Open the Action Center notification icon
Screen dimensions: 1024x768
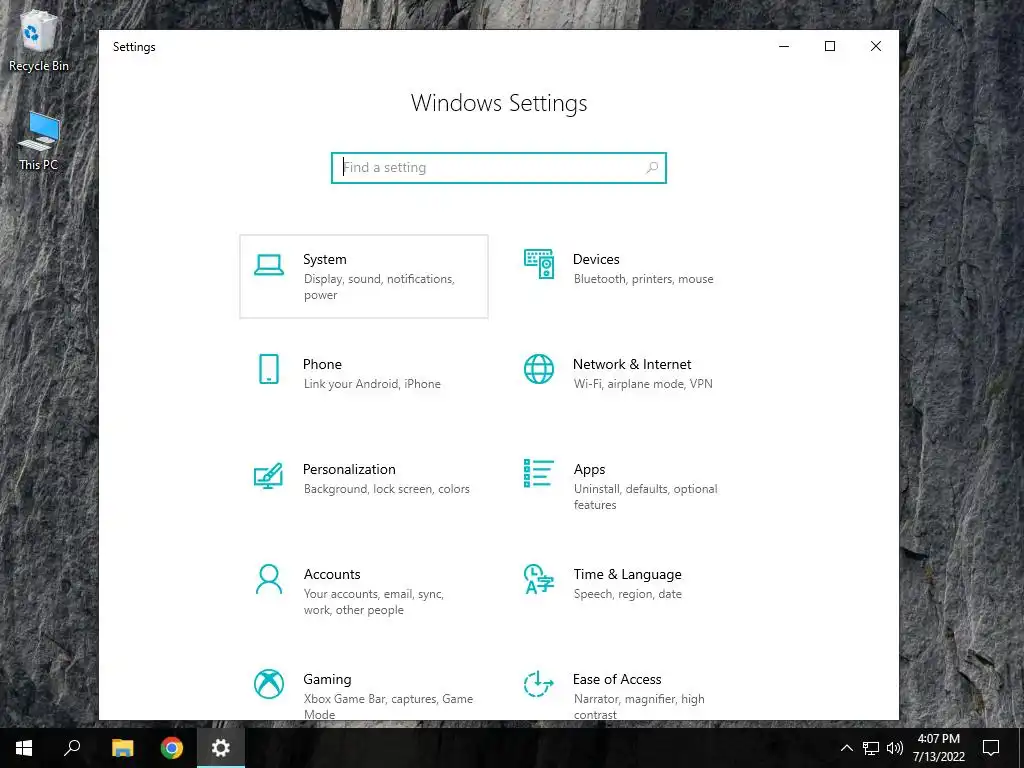point(991,748)
